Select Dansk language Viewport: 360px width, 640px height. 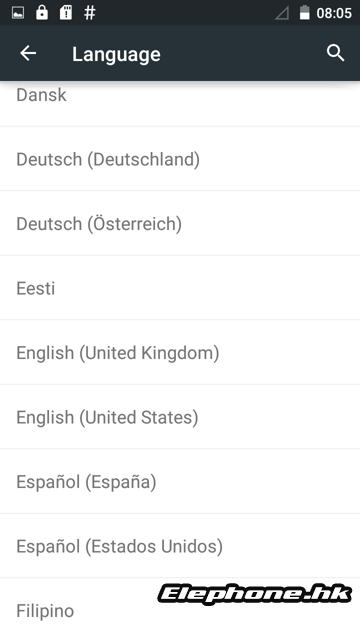click(x=180, y=104)
